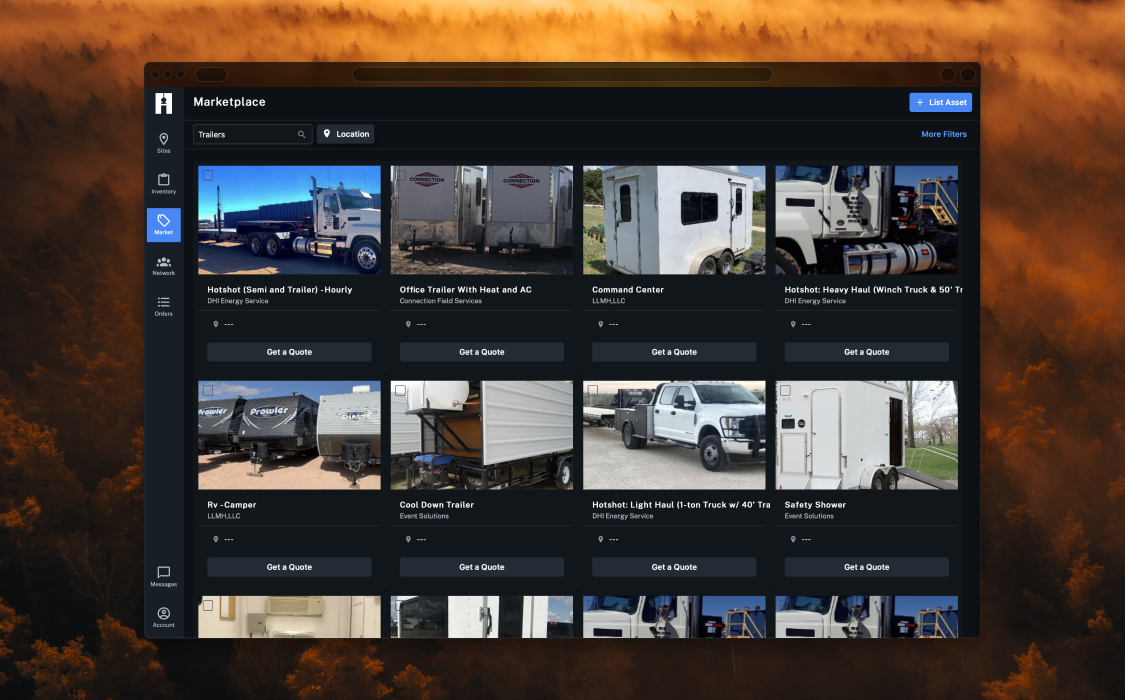The image size is (1125, 700).
Task: Click the 'Marketplace' page heading
Action: [230, 102]
